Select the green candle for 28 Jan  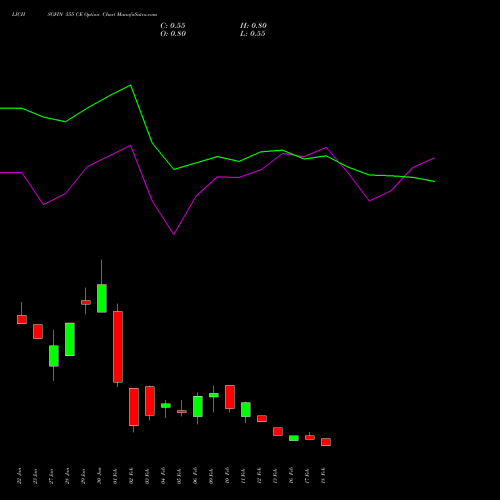point(70,339)
